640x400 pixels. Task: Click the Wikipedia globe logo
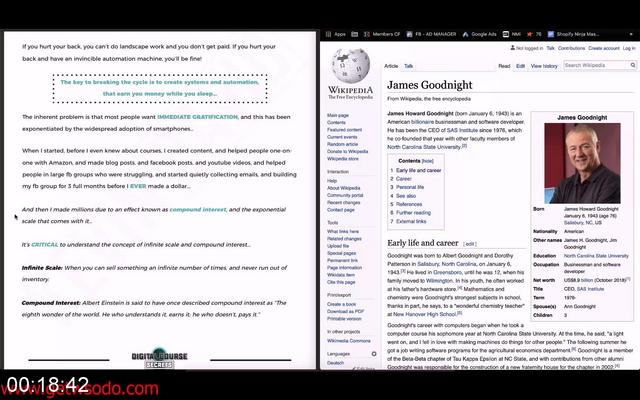[351, 66]
